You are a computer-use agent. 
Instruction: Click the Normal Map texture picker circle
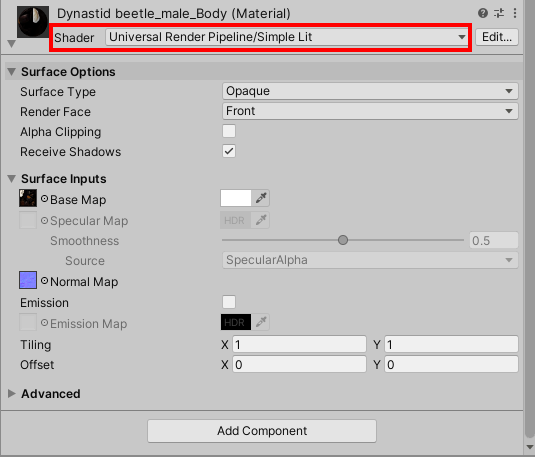pos(44,281)
